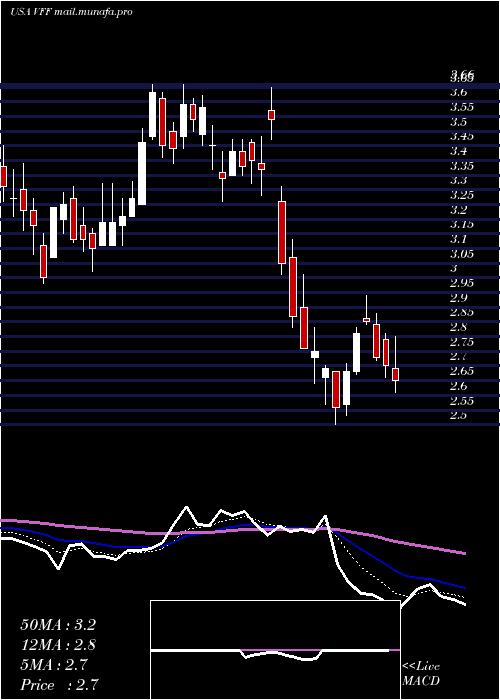Click the 12MA : 2.8 readout
The image size is (500, 700).
(58, 645)
